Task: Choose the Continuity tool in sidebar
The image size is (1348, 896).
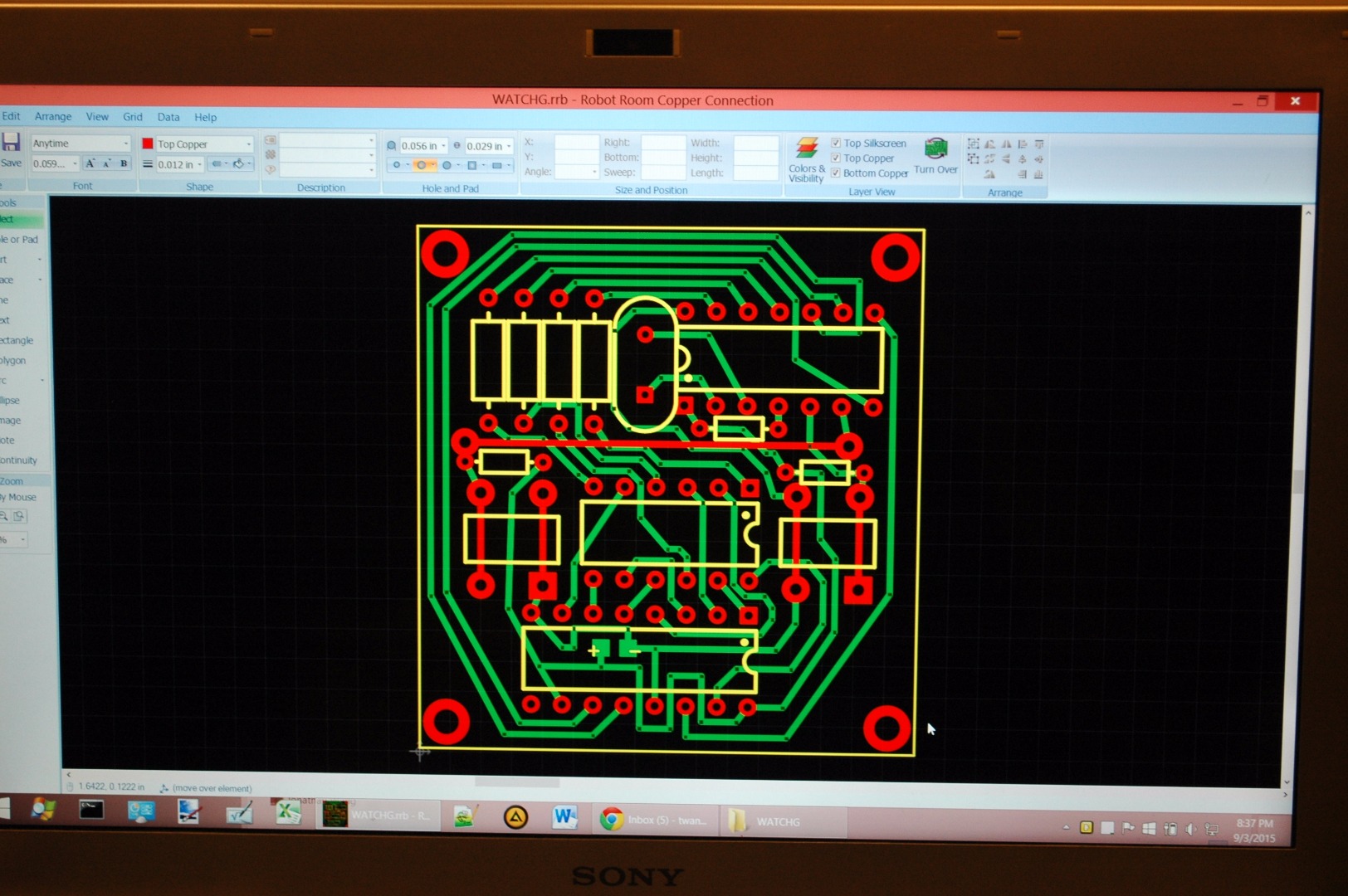Action: (19, 460)
